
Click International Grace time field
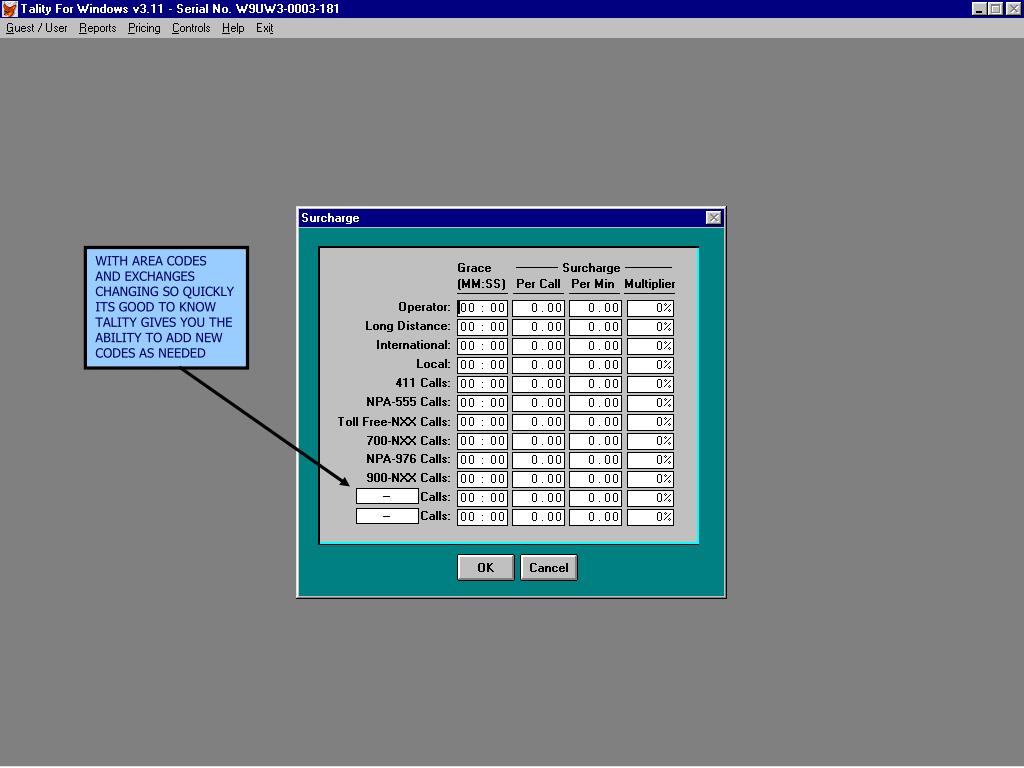coord(483,345)
